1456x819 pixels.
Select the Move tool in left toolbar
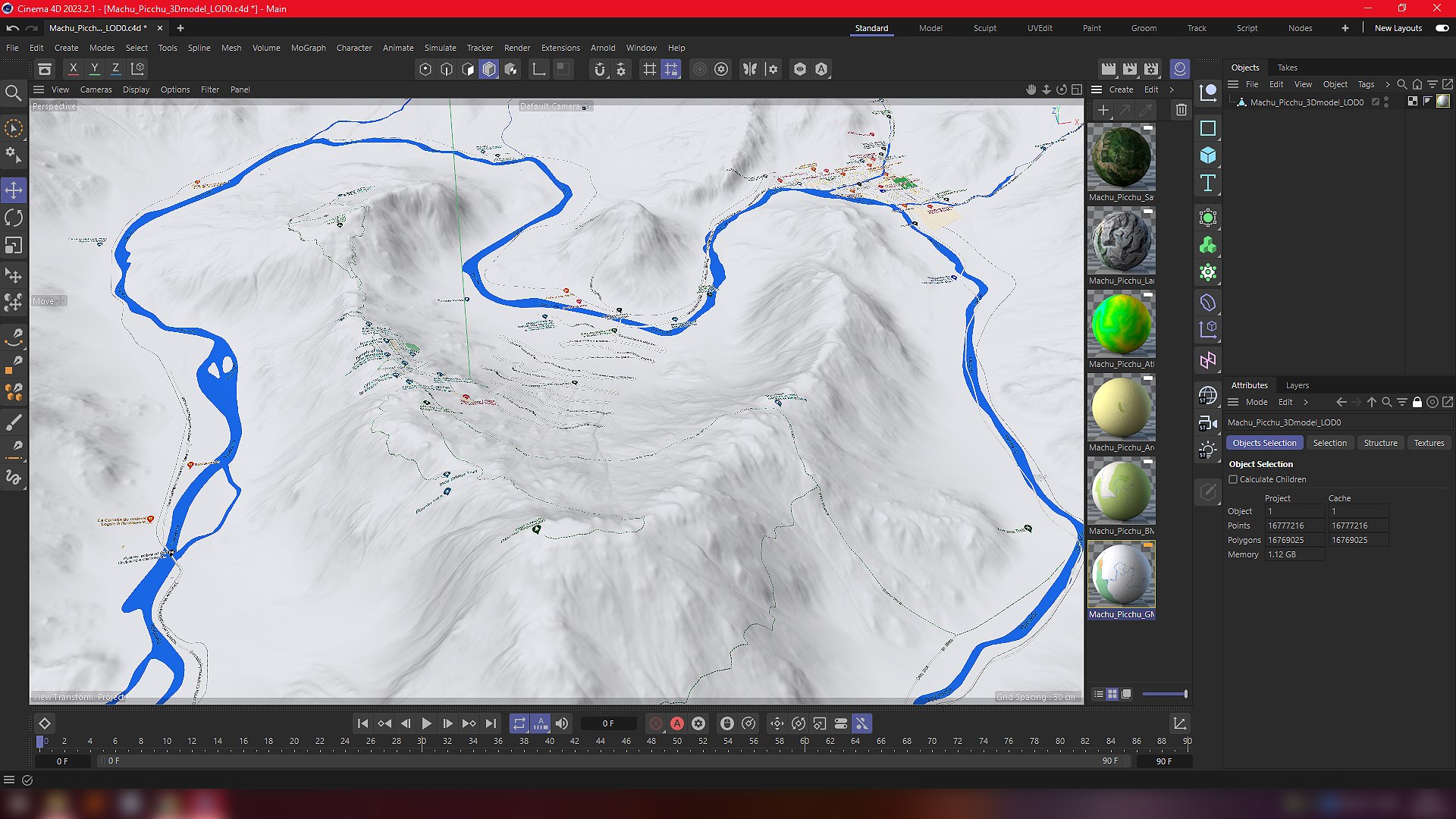[x=14, y=190]
